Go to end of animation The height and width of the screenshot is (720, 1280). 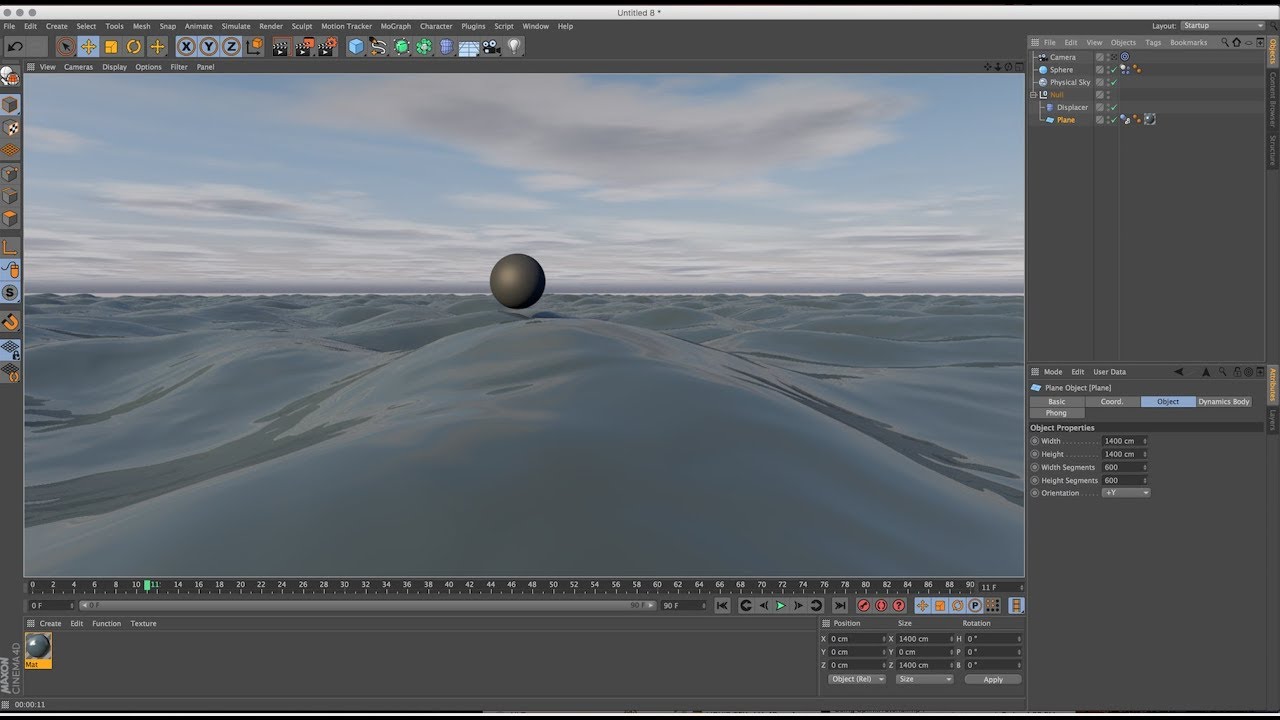tap(840, 606)
